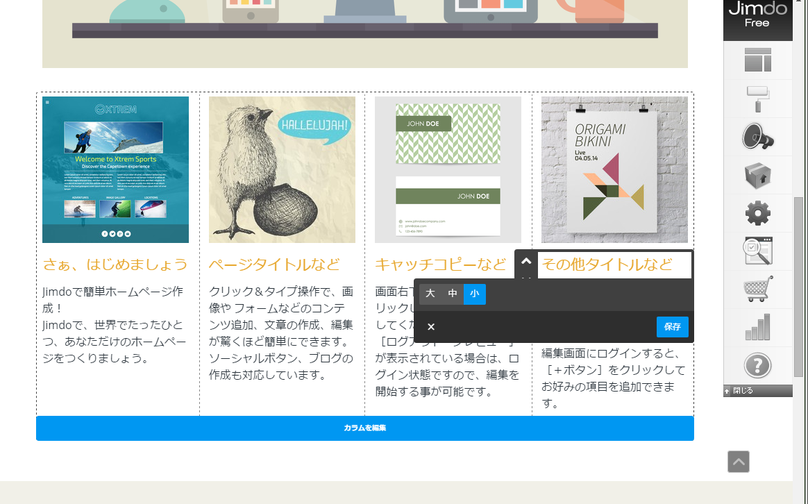Move heading element up with chevron
This screenshot has width=808, height=504.
(x=526, y=261)
